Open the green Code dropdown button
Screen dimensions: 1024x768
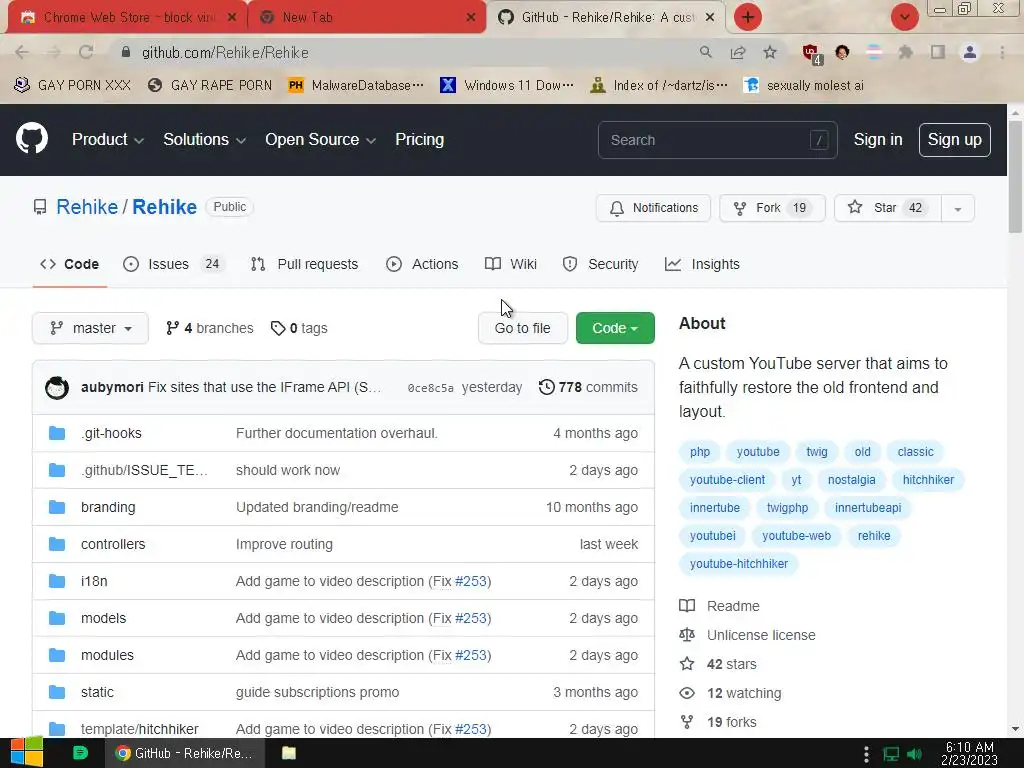(x=615, y=328)
